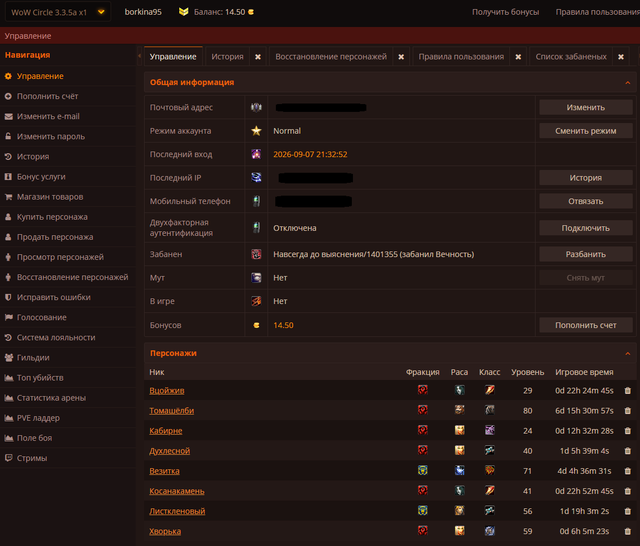The height and width of the screenshot is (546, 640).
Task: Open Статистика арены in the sidebar
Action: click(51, 398)
